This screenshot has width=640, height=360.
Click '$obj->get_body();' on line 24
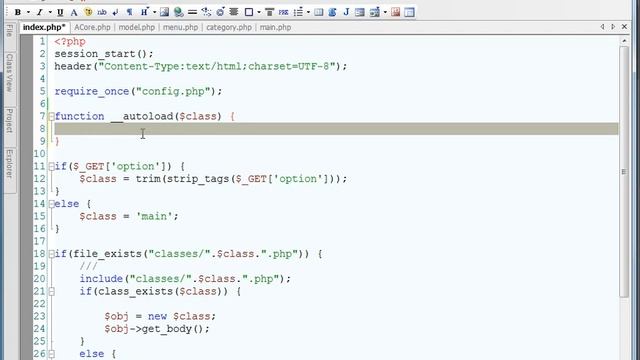(x=157, y=329)
